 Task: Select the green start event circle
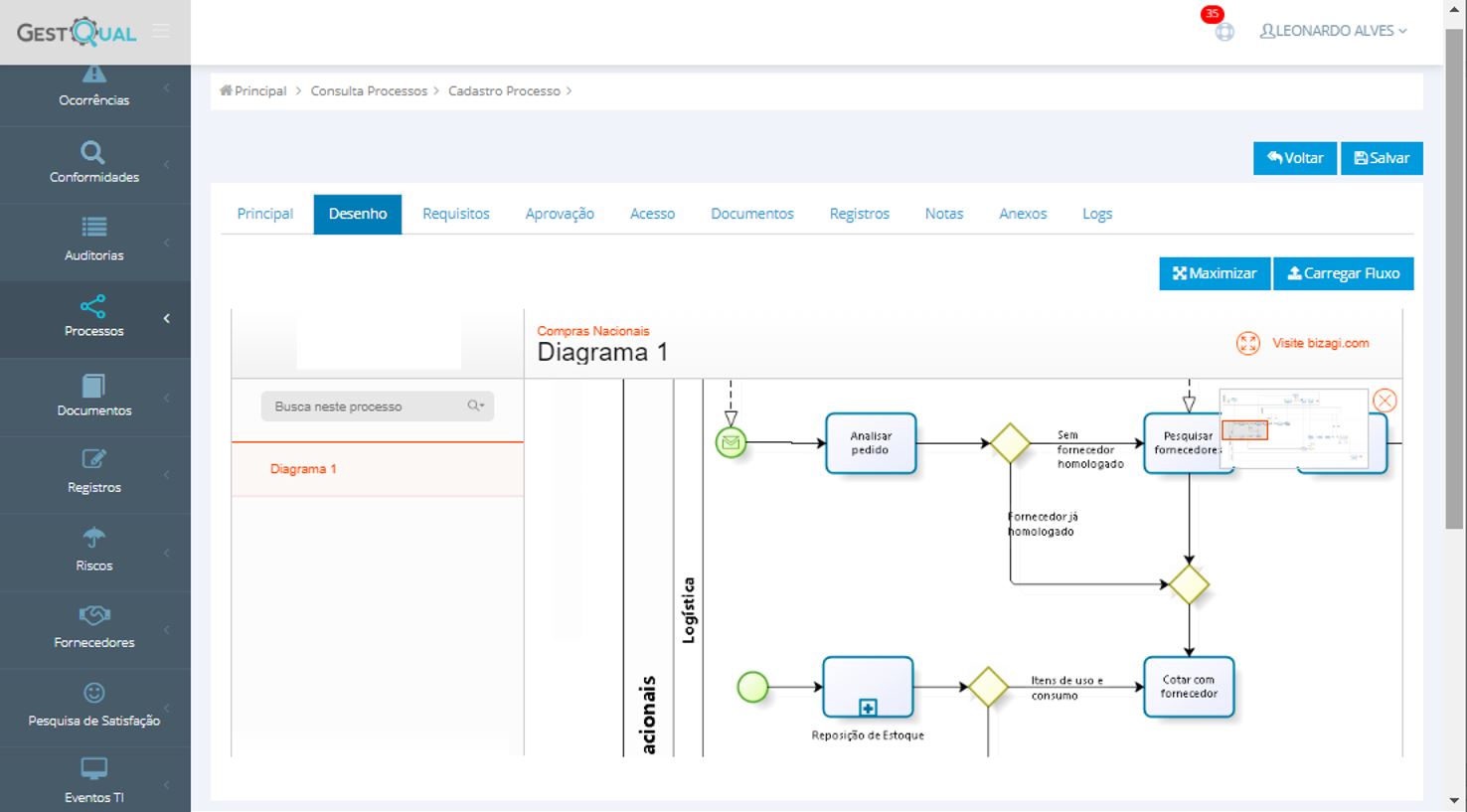pos(753,687)
